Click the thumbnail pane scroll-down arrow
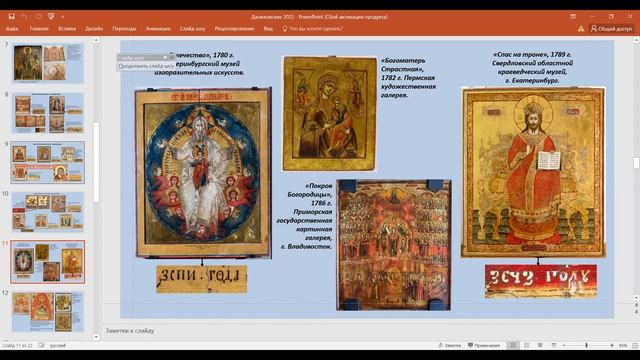The width and height of the screenshot is (640, 360). (x=96, y=337)
